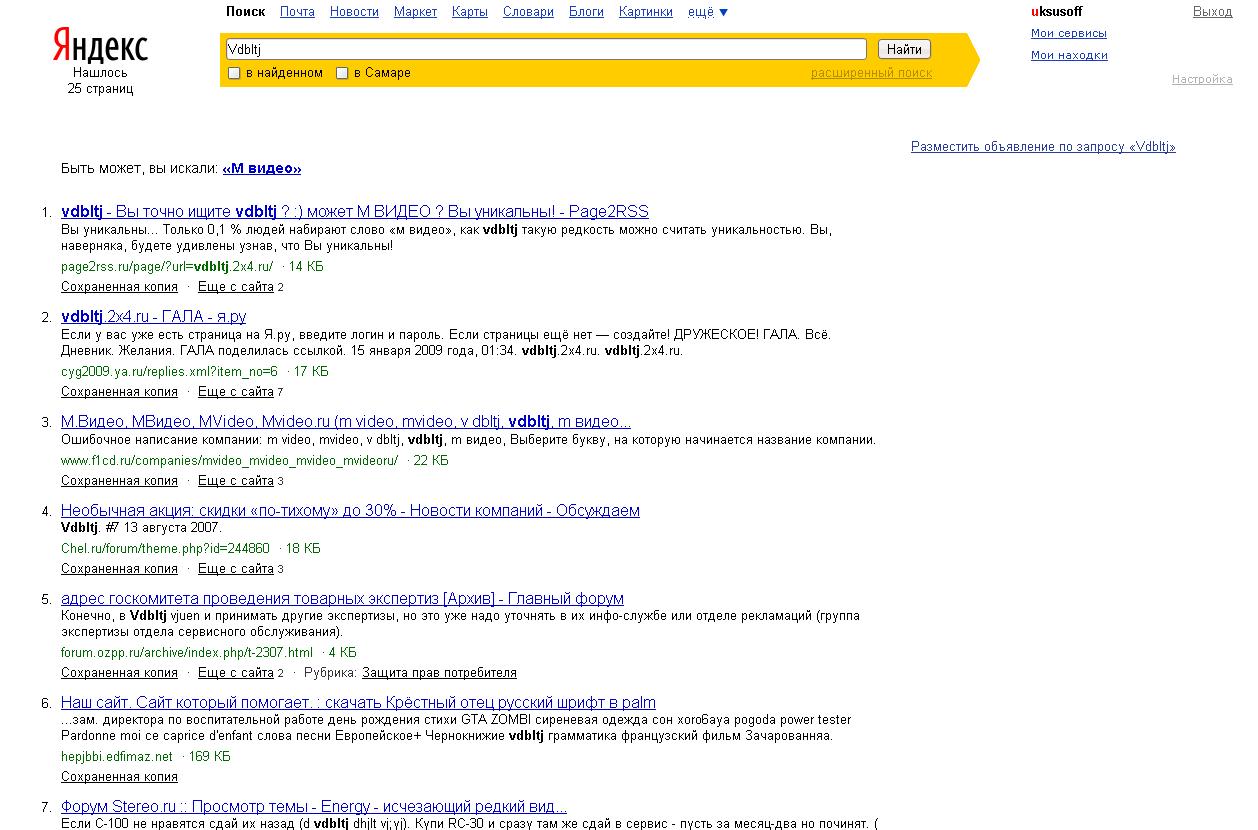Open the cyg2009.ya.ru green URL
Screen dimensions: 1258x830
click(169, 372)
